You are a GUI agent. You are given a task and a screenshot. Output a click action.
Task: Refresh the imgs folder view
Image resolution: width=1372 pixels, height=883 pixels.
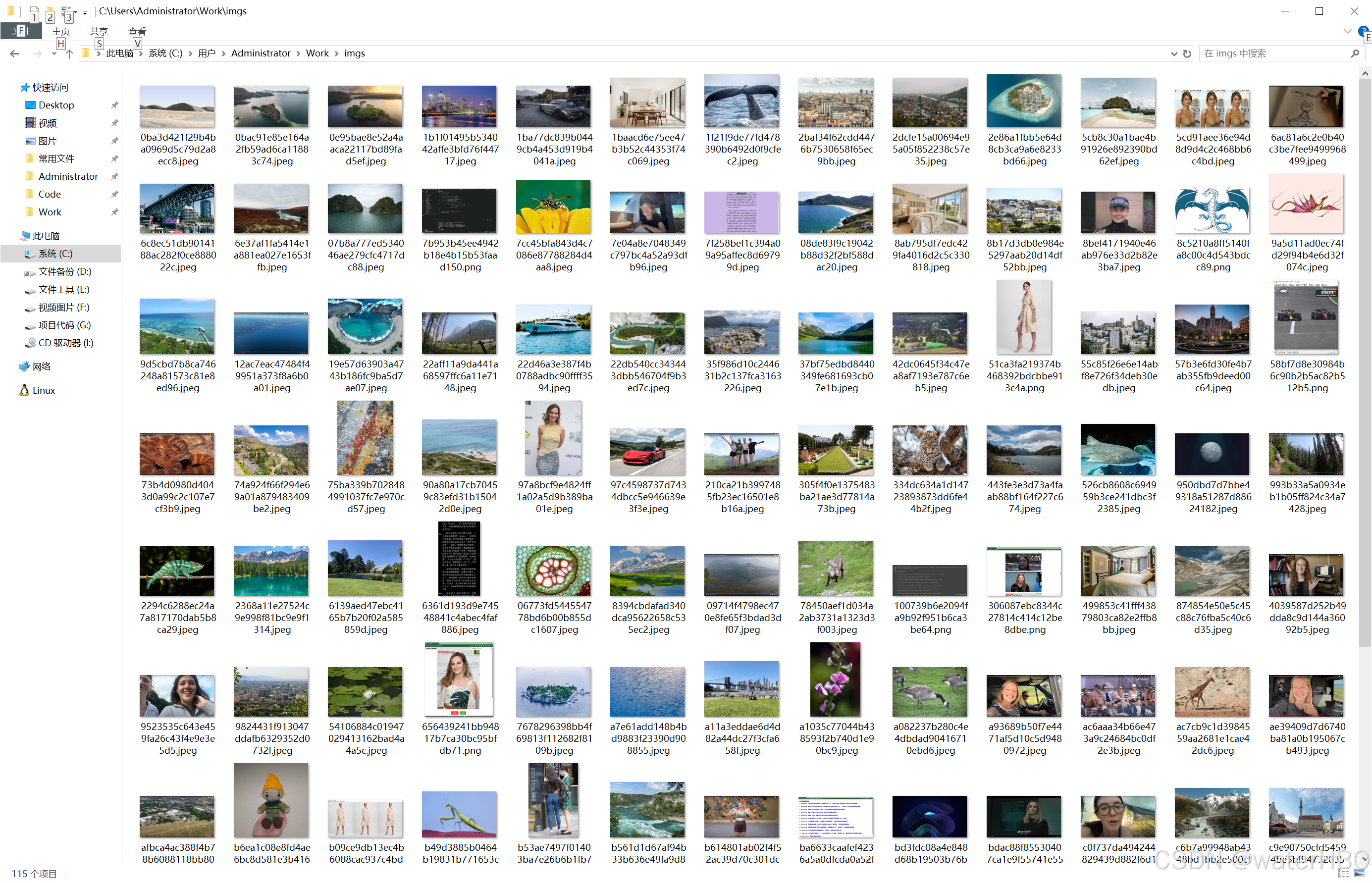pos(1186,53)
